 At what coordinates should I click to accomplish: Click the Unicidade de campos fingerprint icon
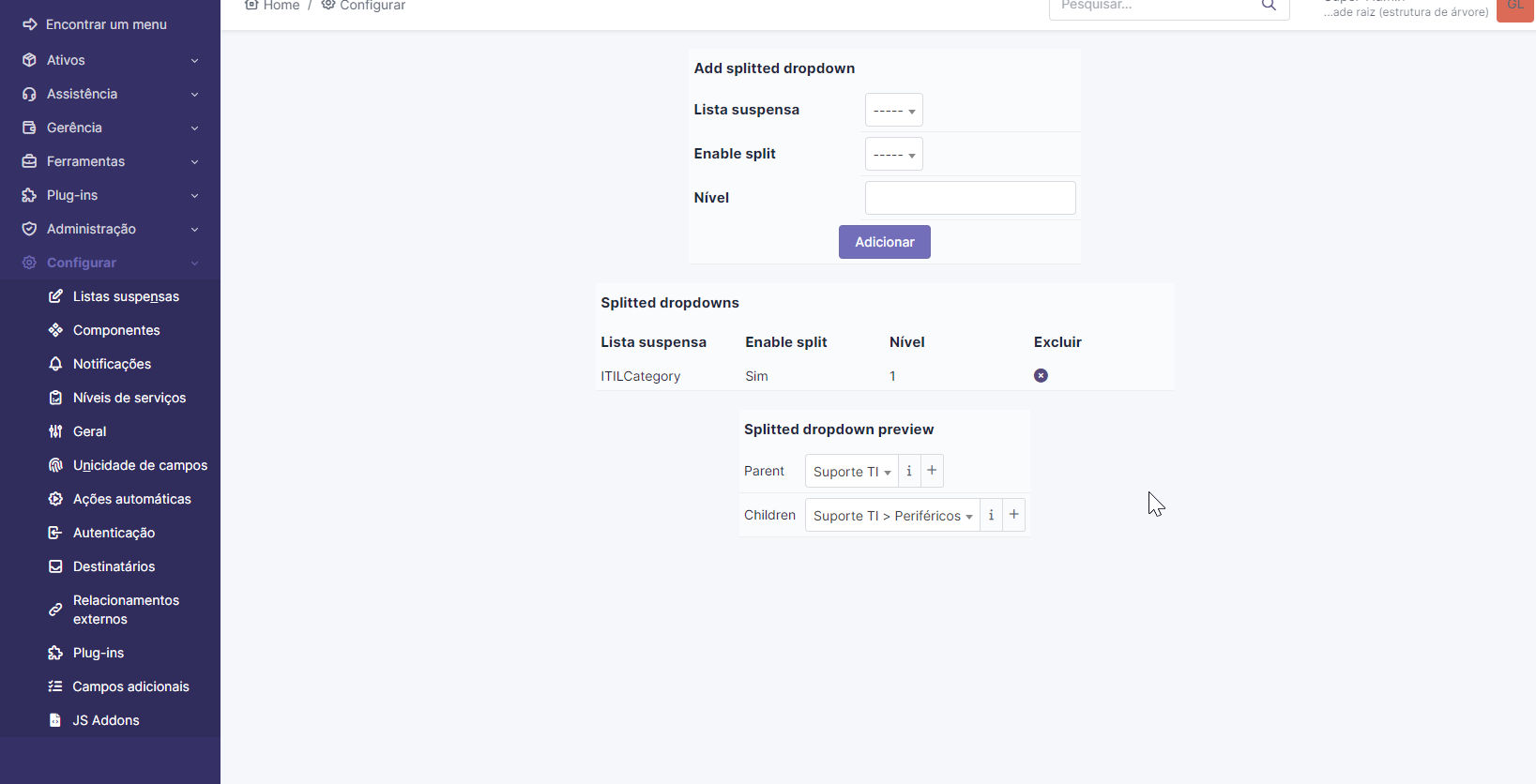click(x=55, y=465)
